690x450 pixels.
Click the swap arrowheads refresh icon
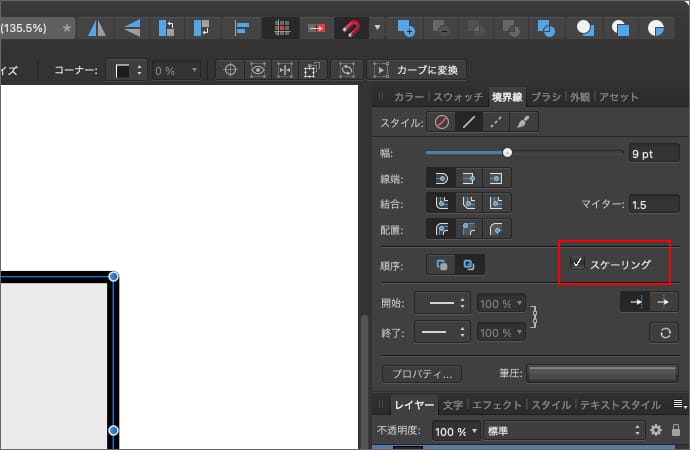pyautogui.click(x=663, y=333)
